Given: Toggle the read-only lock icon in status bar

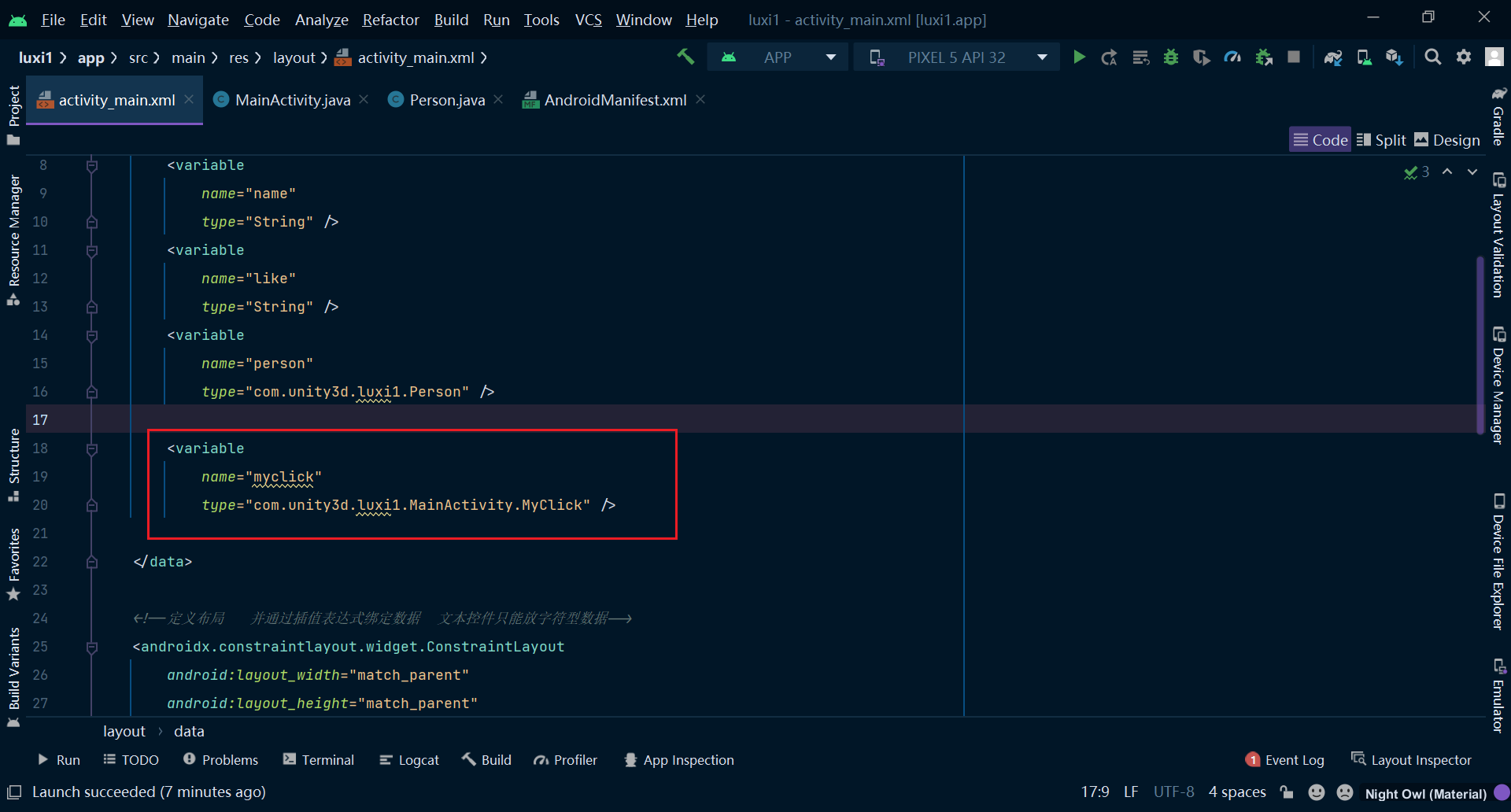Looking at the screenshot, I should pos(1286,792).
